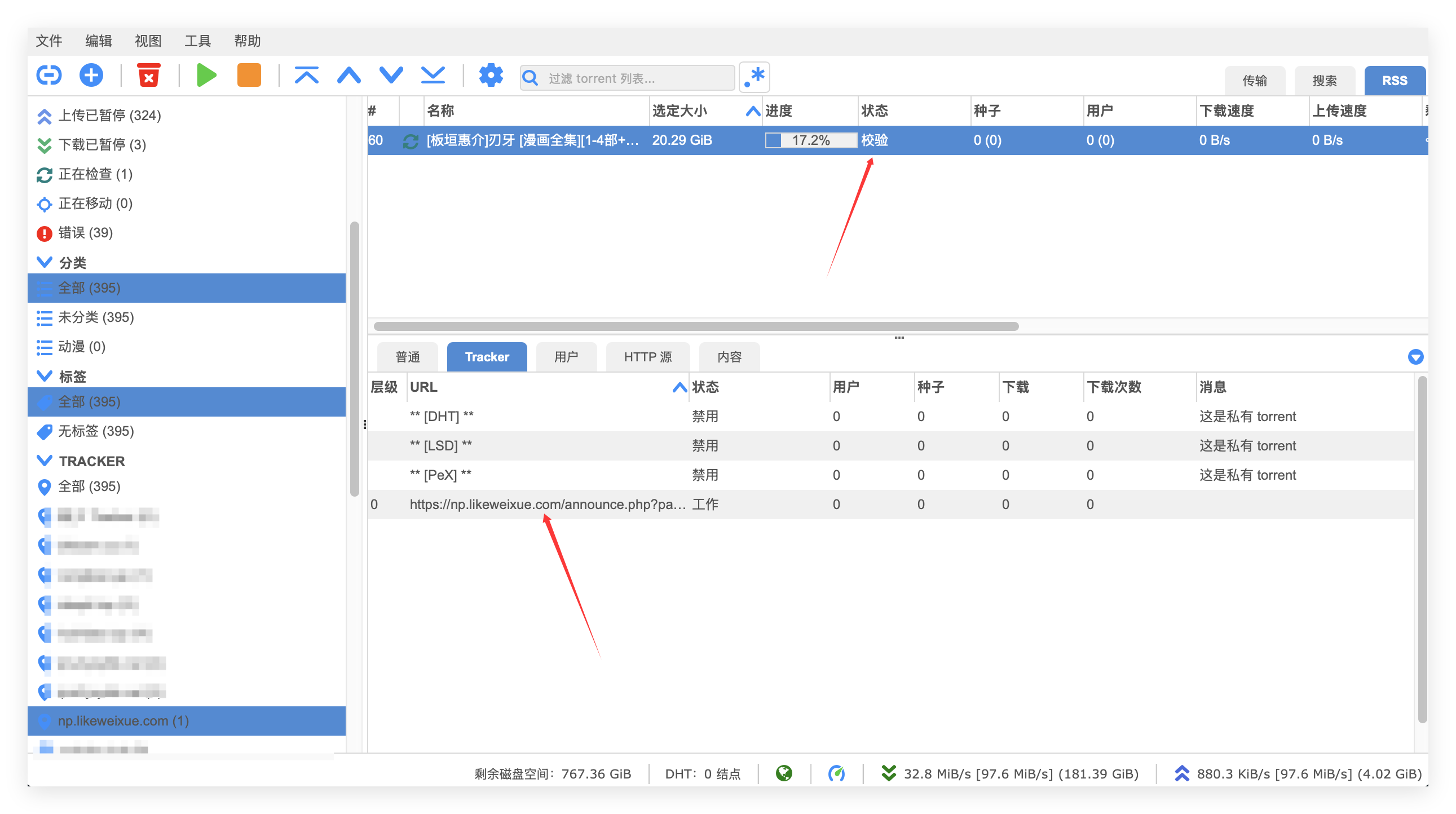Click the add torrent link icon

point(48,75)
